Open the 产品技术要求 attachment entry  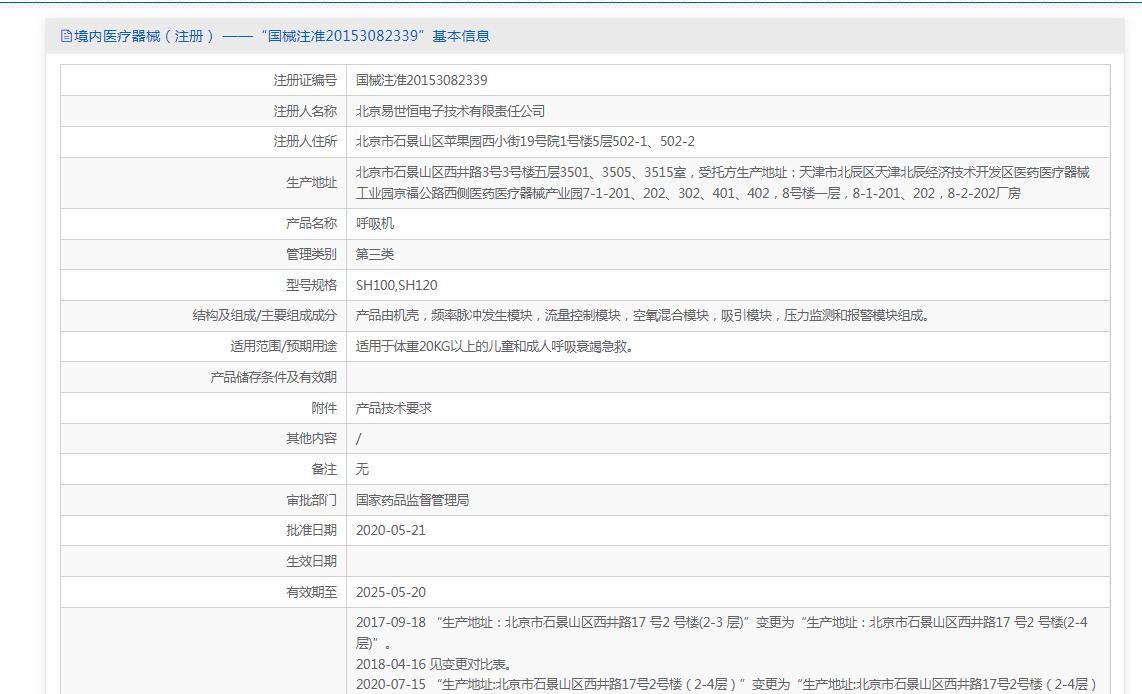(394, 408)
